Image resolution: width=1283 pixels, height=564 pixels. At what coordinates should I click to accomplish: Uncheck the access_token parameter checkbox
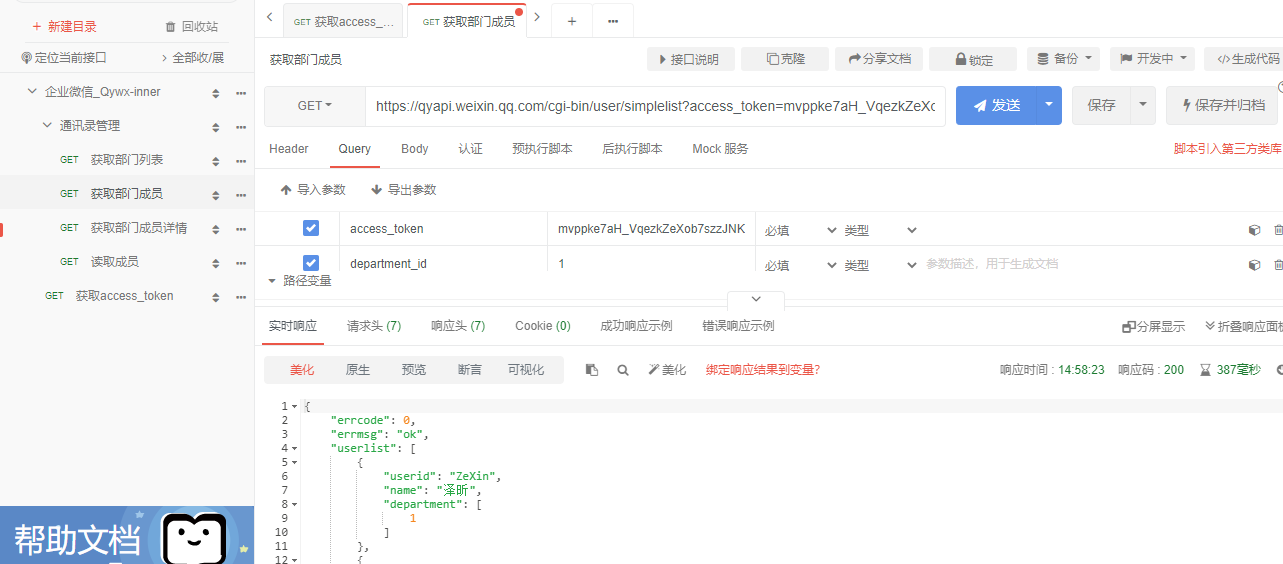[311, 229]
